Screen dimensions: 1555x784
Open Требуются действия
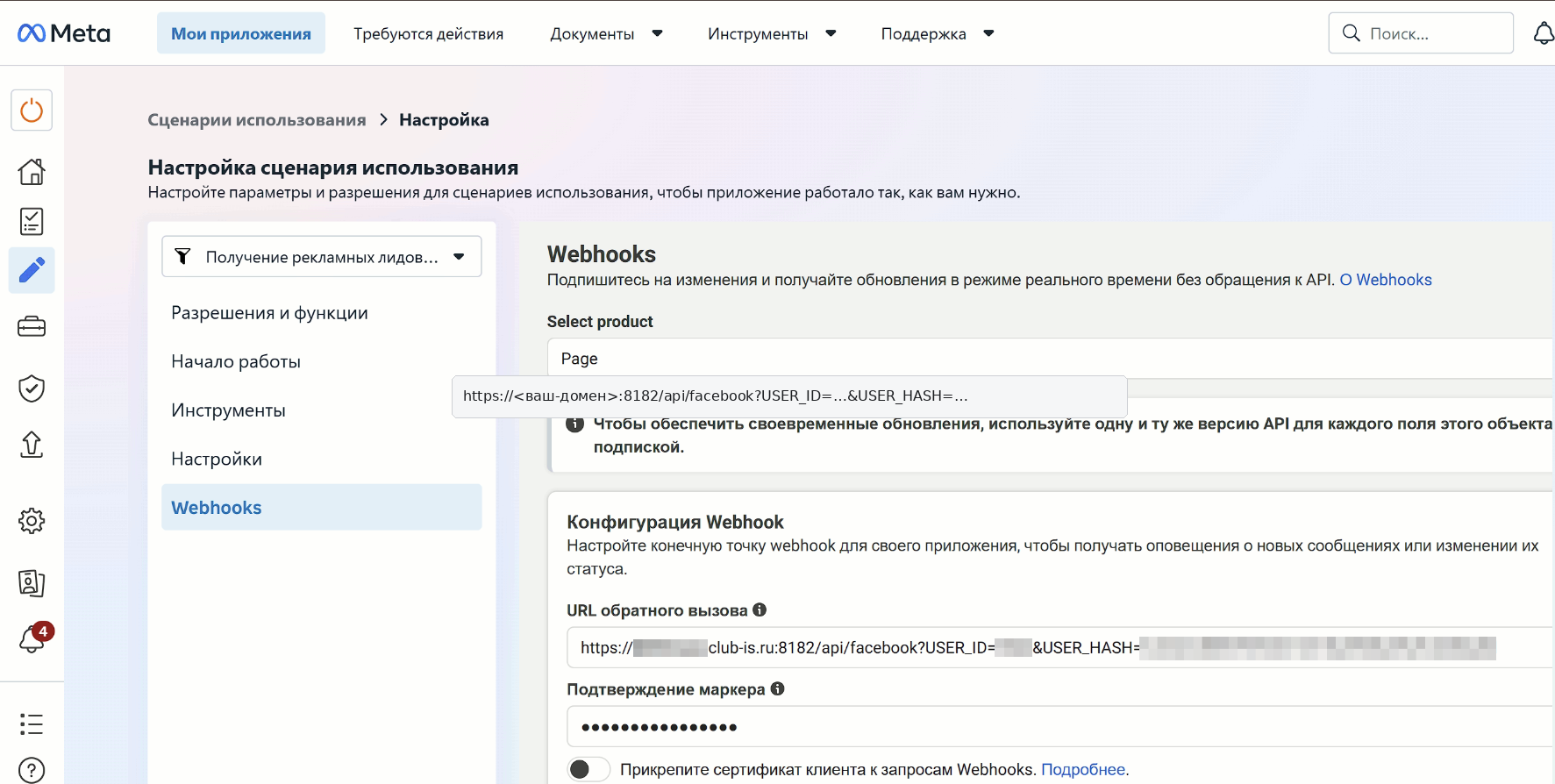[x=429, y=33]
